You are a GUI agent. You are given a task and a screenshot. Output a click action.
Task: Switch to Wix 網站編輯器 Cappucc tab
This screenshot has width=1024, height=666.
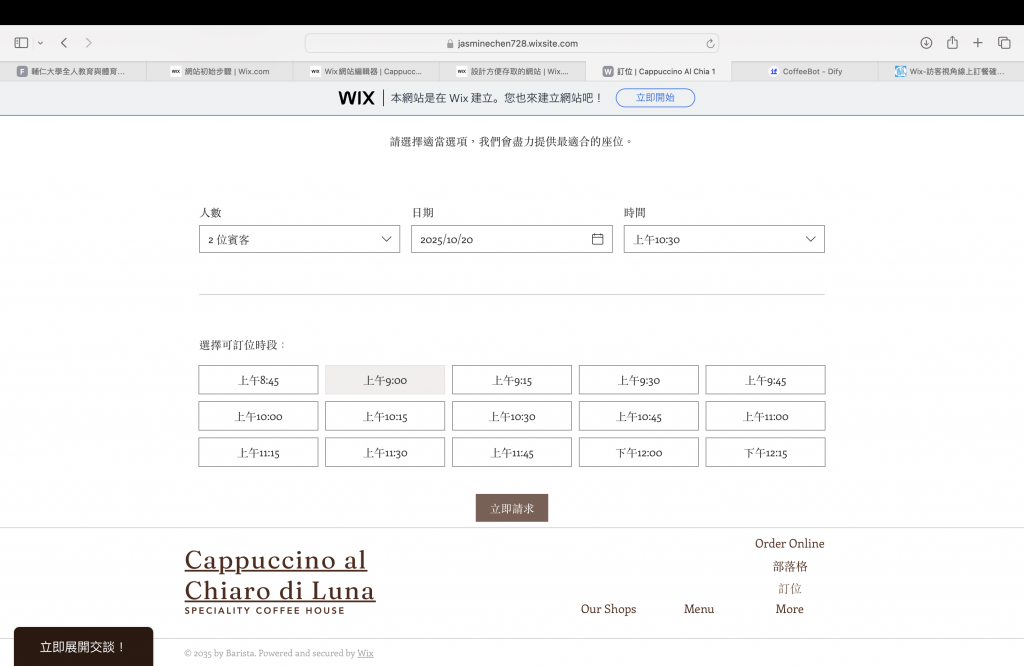(366, 71)
